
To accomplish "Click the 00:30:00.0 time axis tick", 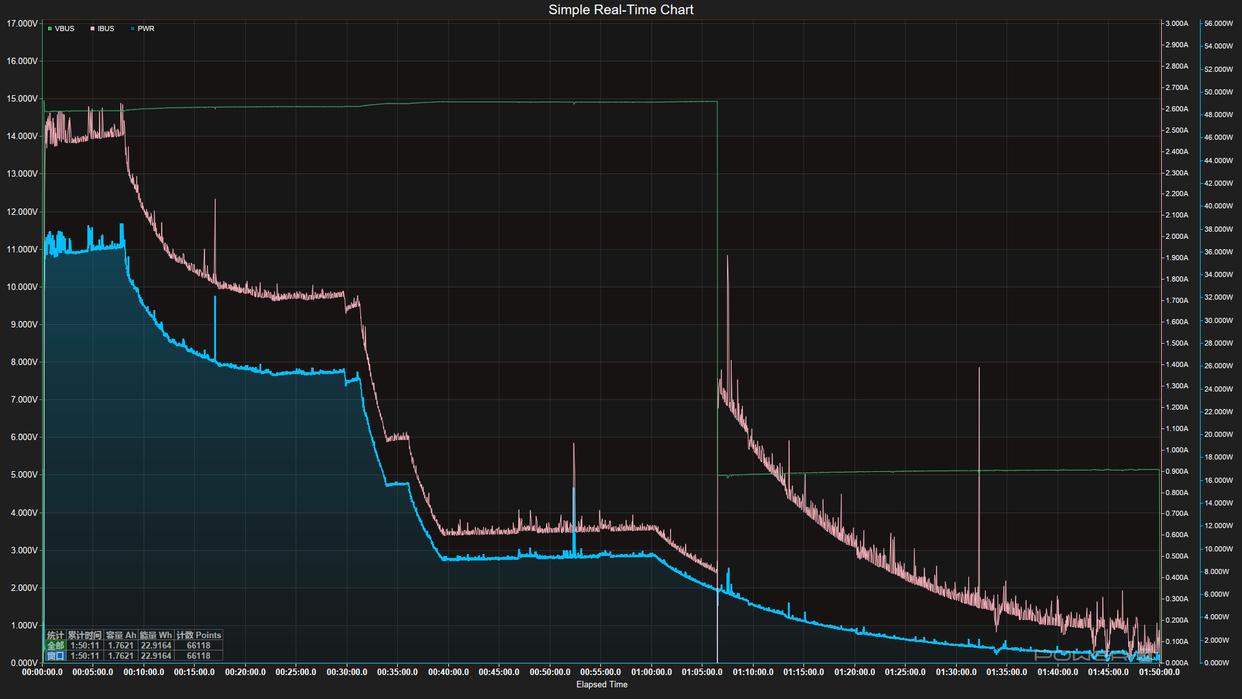I will pyautogui.click(x=347, y=673).
